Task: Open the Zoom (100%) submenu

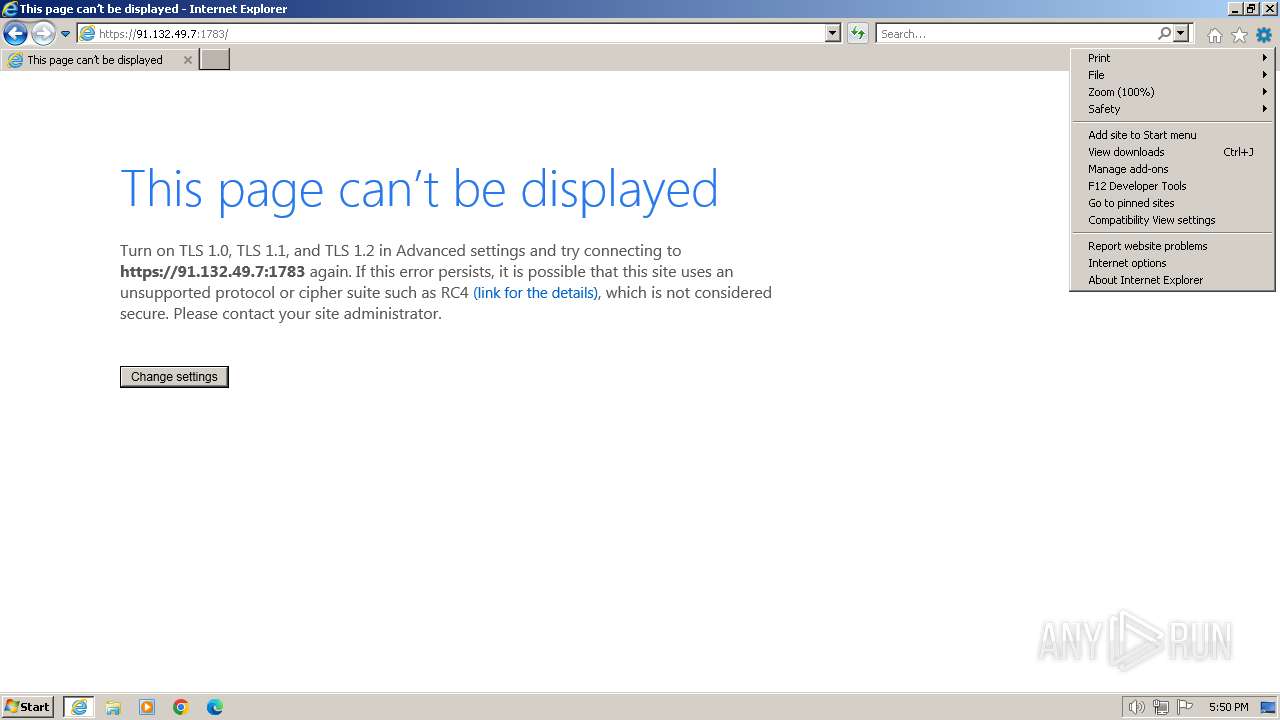Action: (1172, 92)
